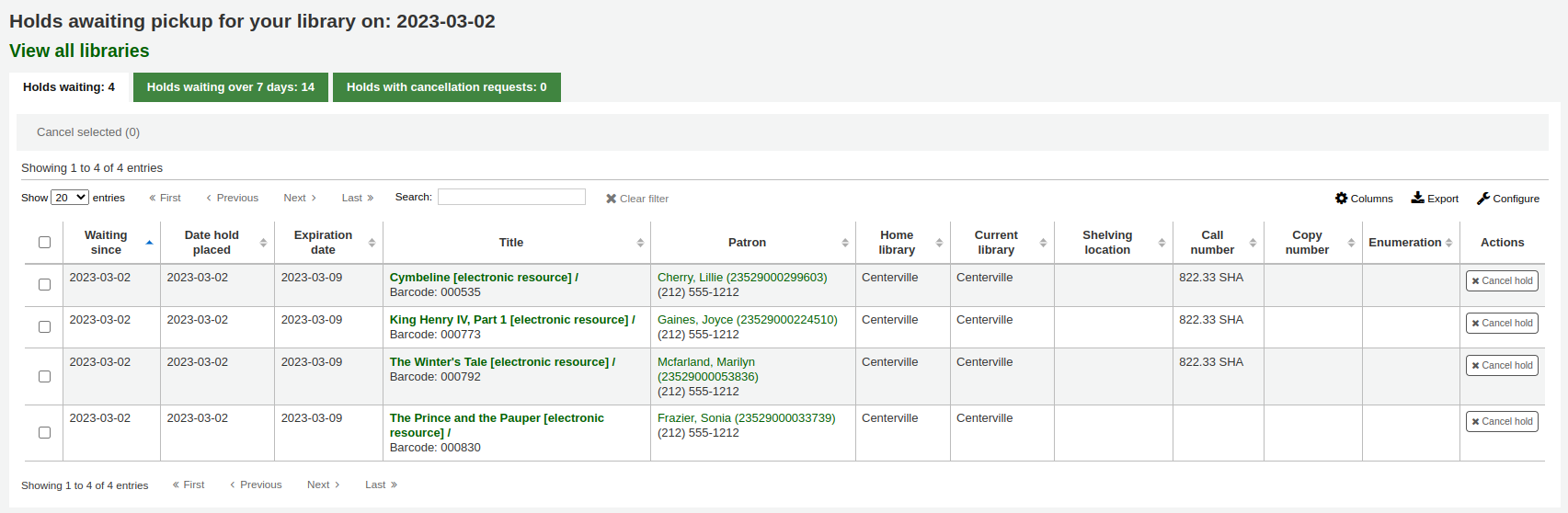
Task: Sort table by Call number arrows
Action: coord(1253,243)
